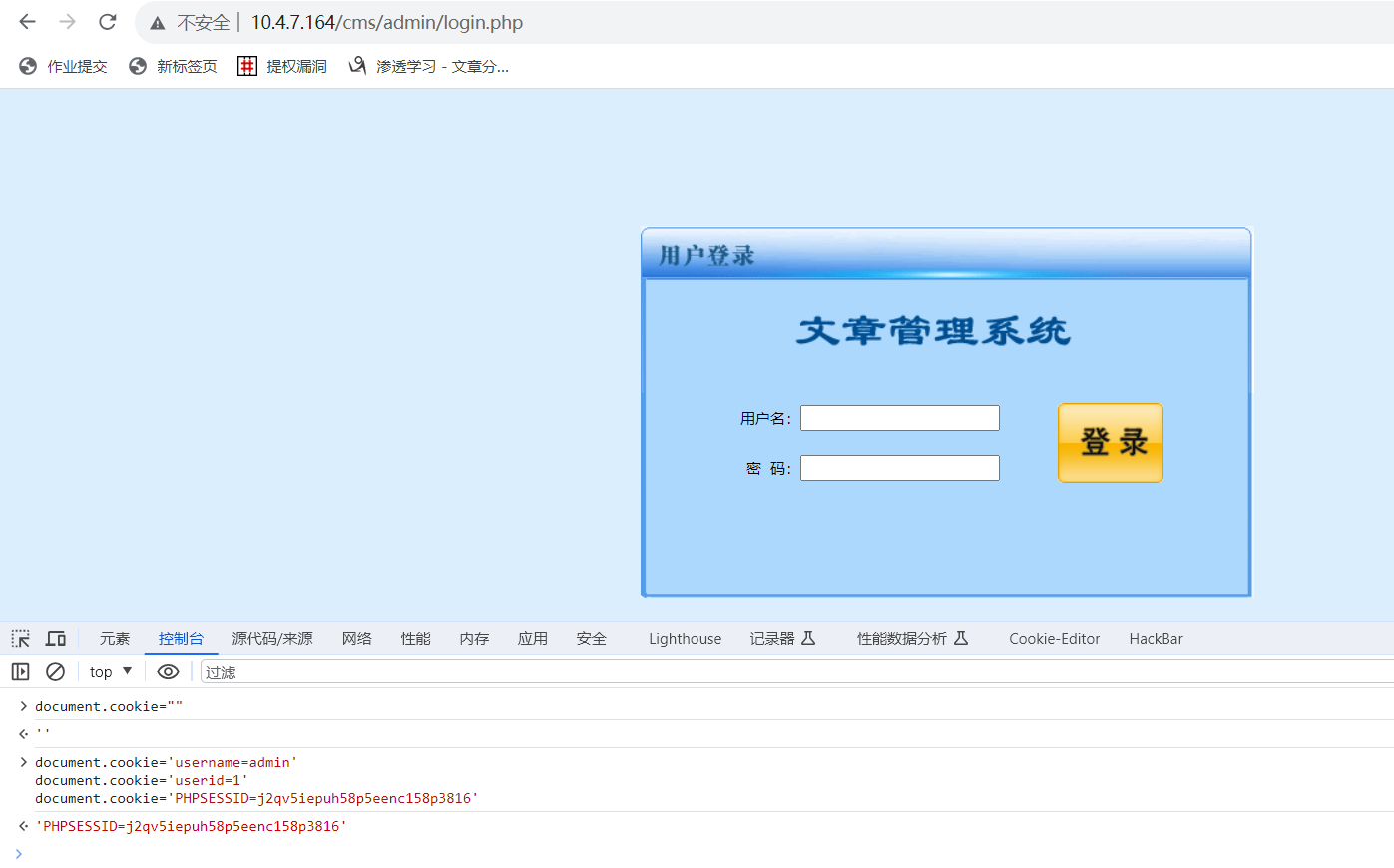Click the document.cookie='PHPSESSID=...' input line
The height and width of the screenshot is (868, 1394).
[256, 798]
